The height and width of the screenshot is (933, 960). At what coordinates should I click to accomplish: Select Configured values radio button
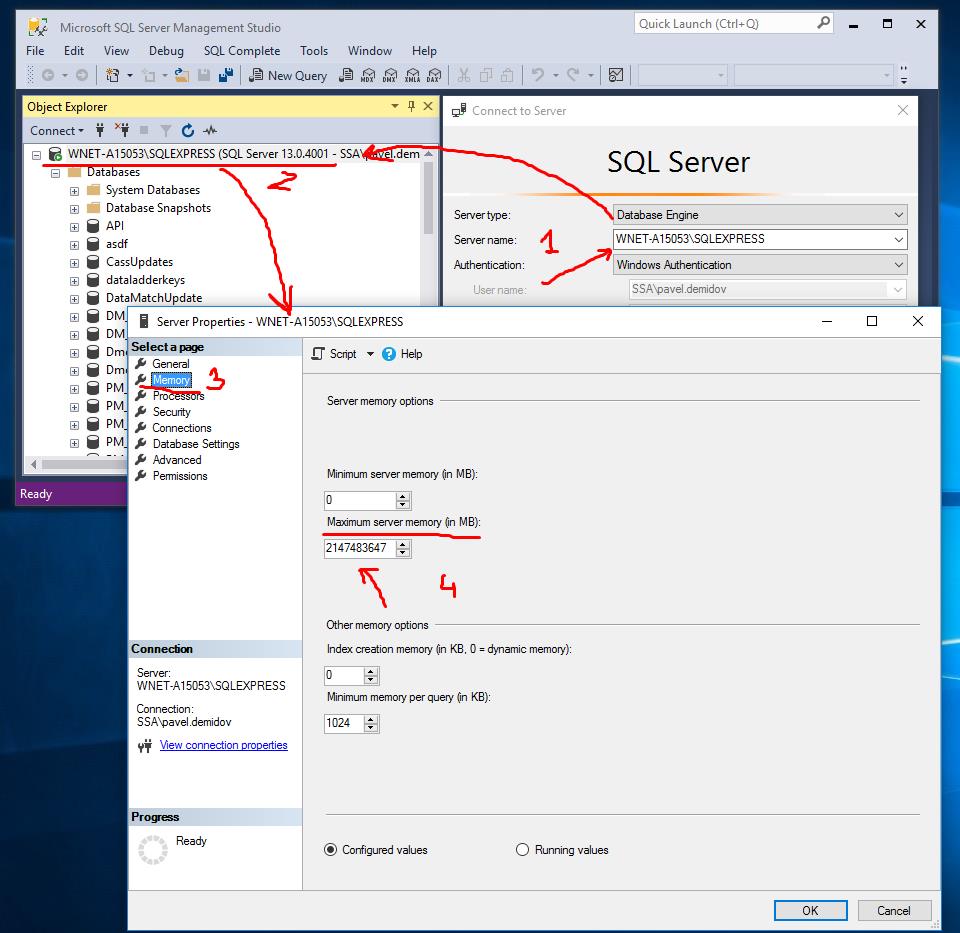(x=331, y=850)
